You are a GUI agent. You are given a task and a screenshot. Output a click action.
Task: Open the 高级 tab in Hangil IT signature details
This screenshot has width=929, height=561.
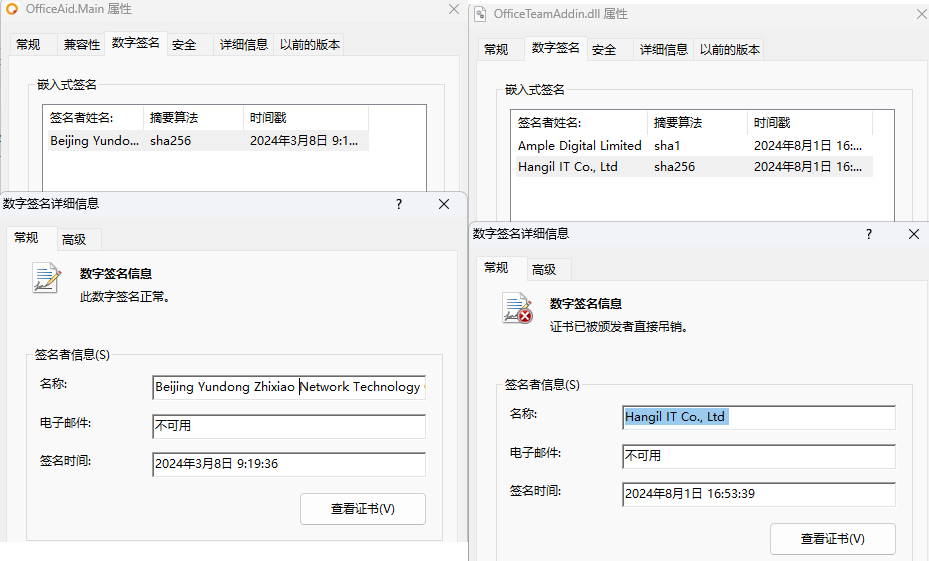(544, 269)
